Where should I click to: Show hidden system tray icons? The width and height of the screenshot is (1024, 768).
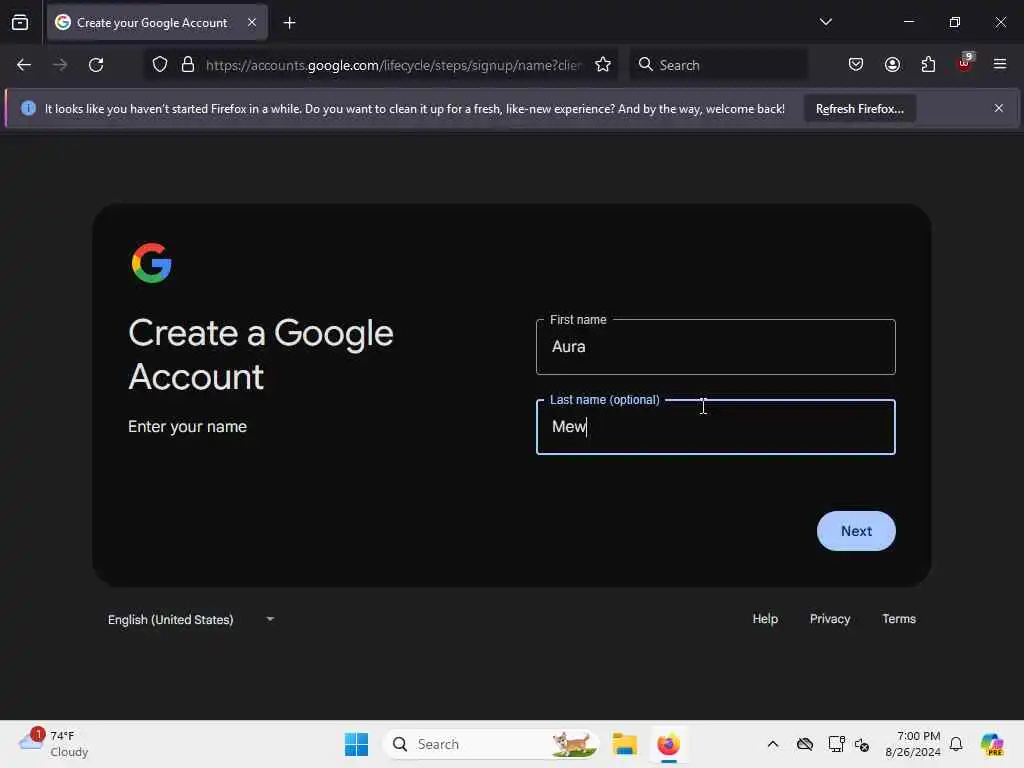pos(773,744)
